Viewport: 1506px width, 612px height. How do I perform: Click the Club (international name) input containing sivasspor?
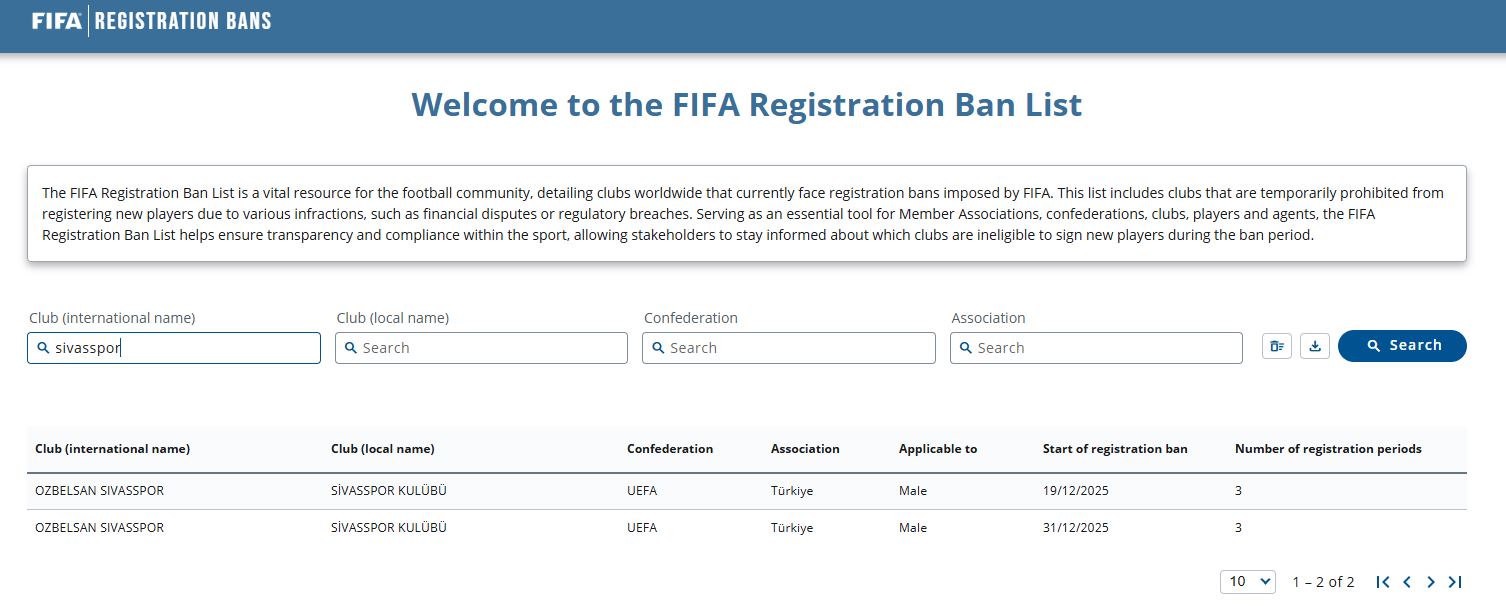pos(175,348)
